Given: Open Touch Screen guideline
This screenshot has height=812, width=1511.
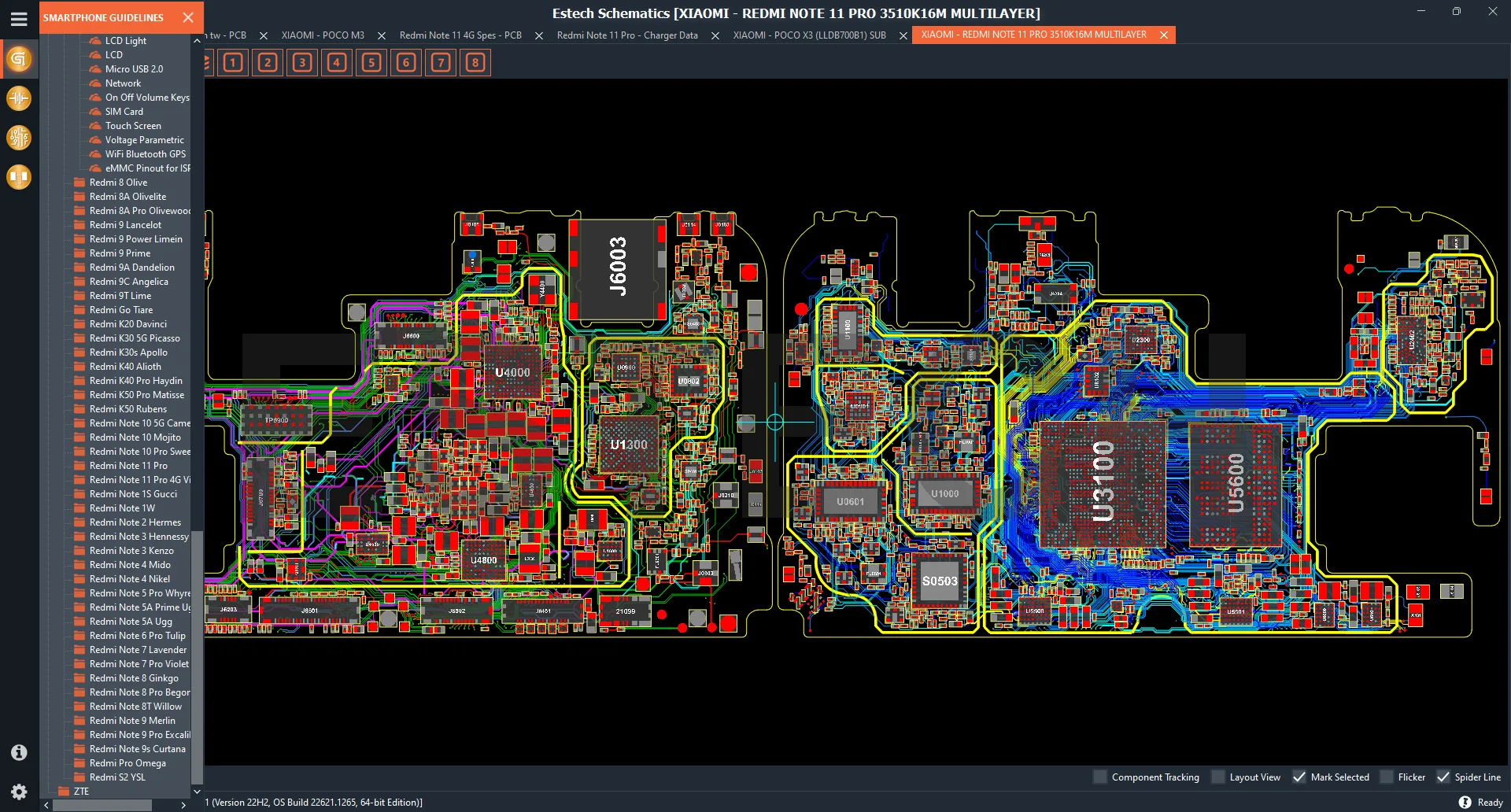Looking at the screenshot, I should click(133, 126).
